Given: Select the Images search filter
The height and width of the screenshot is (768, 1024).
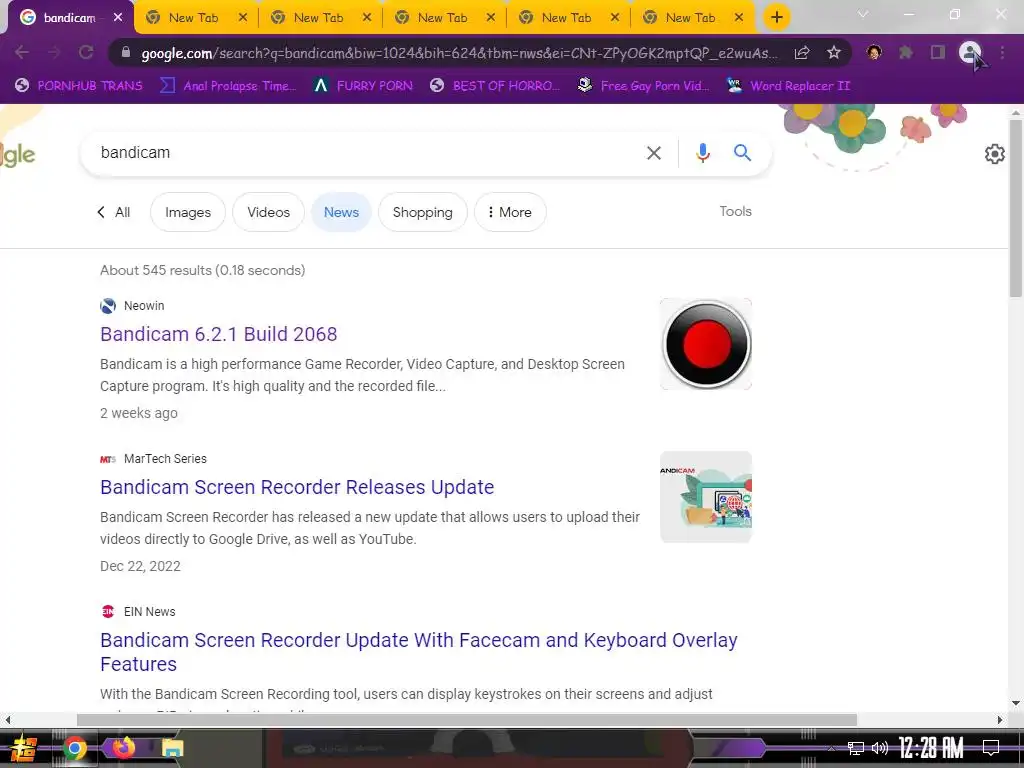Looking at the screenshot, I should (x=188, y=212).
